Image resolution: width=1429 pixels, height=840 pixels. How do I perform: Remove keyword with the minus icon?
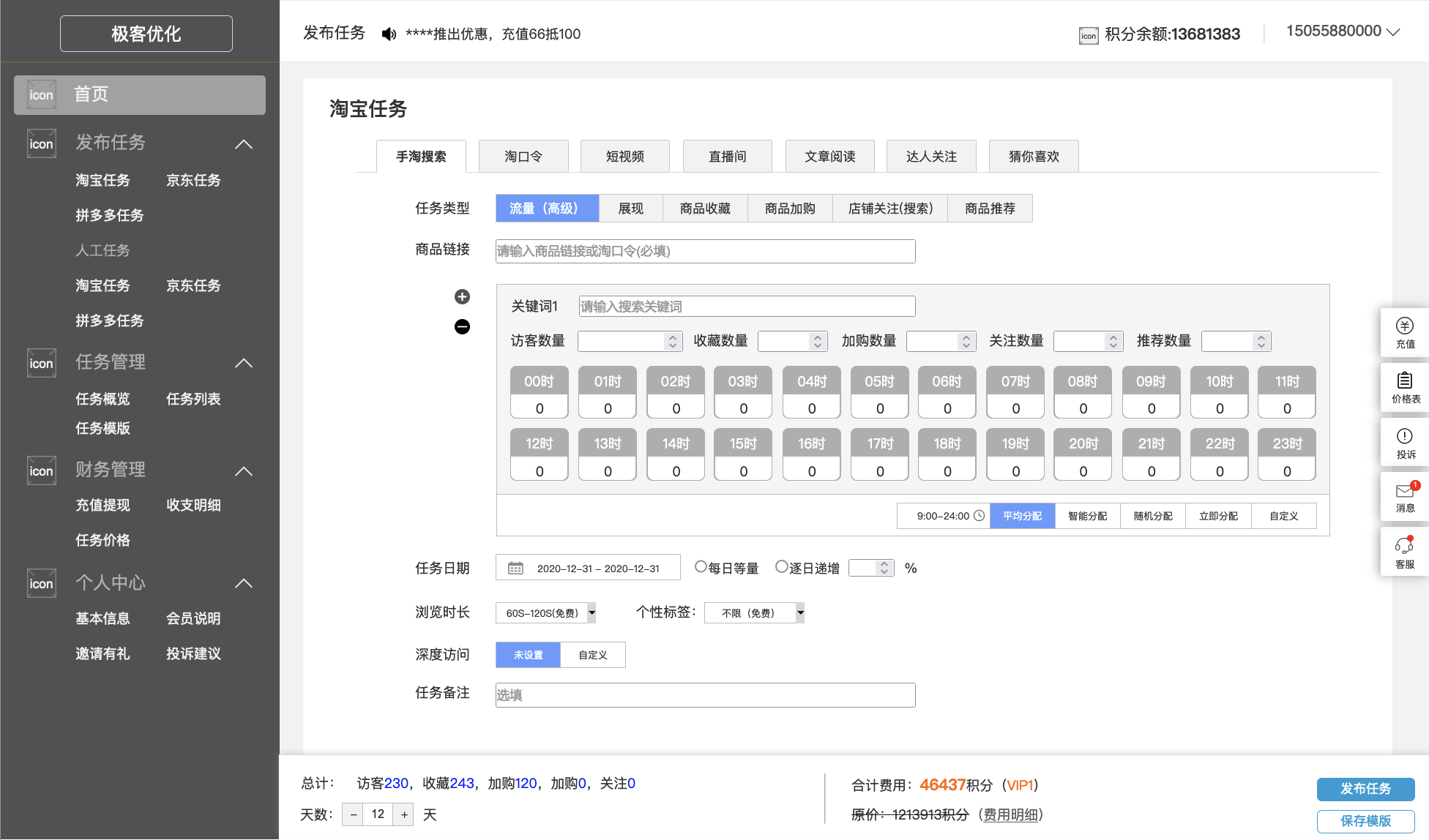[462, 326]
